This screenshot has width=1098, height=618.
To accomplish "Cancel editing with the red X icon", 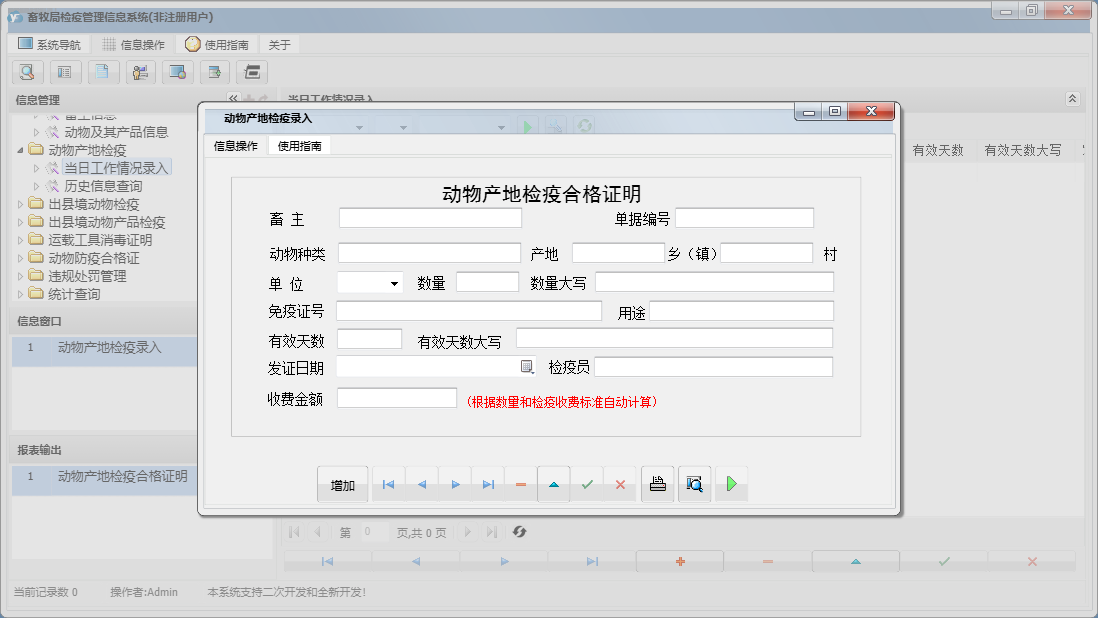I will pyautogui.click(x=621, y=484).
